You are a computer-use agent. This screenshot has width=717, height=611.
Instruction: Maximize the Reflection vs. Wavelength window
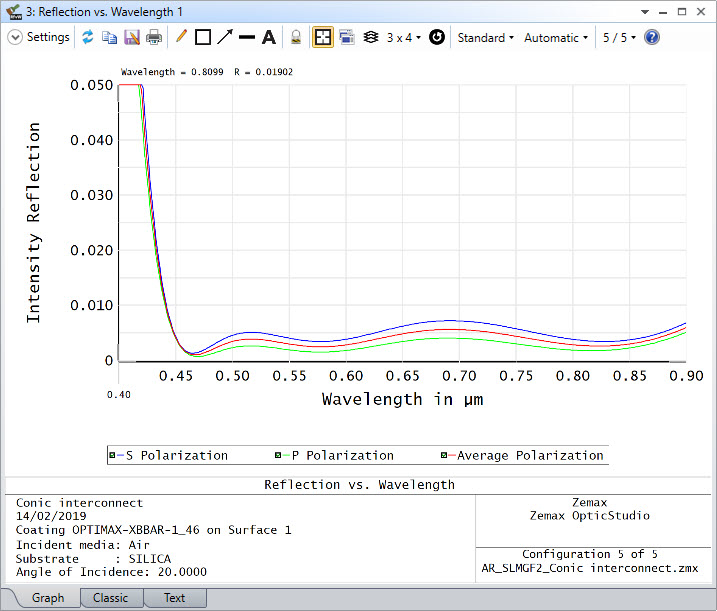click(x=682, y=12)
